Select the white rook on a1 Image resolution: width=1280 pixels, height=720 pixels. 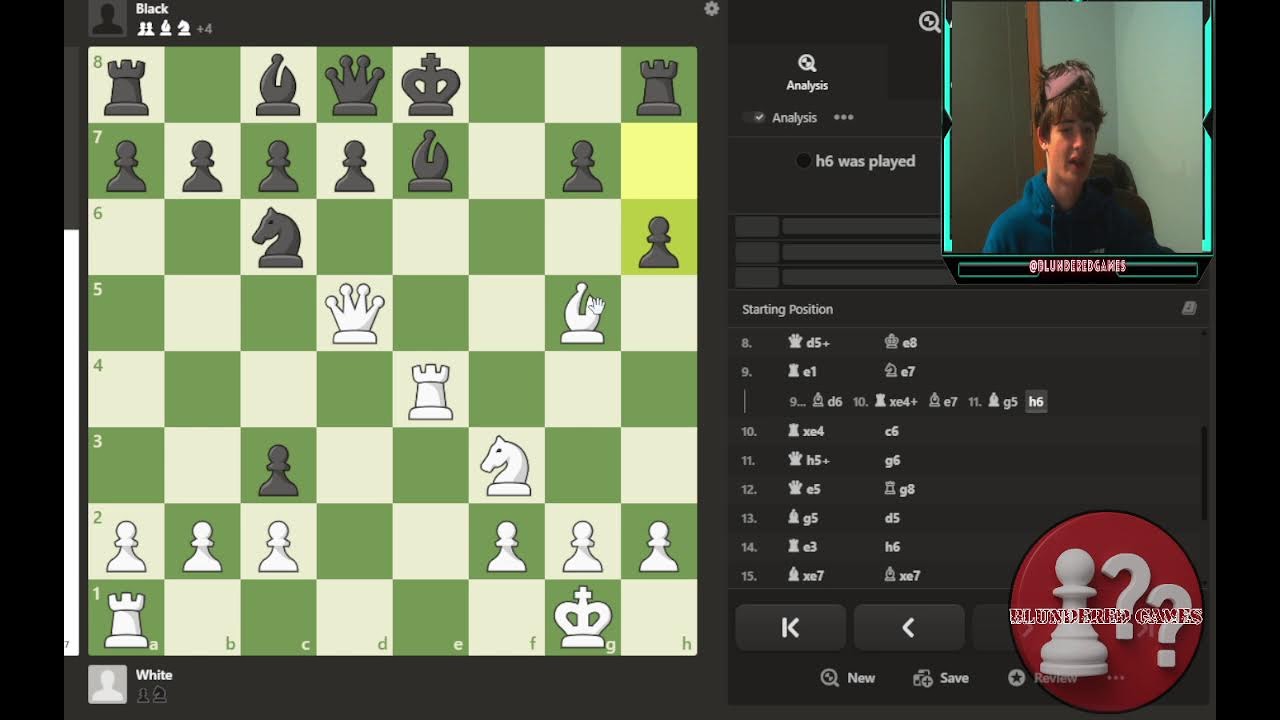[127, 617]
